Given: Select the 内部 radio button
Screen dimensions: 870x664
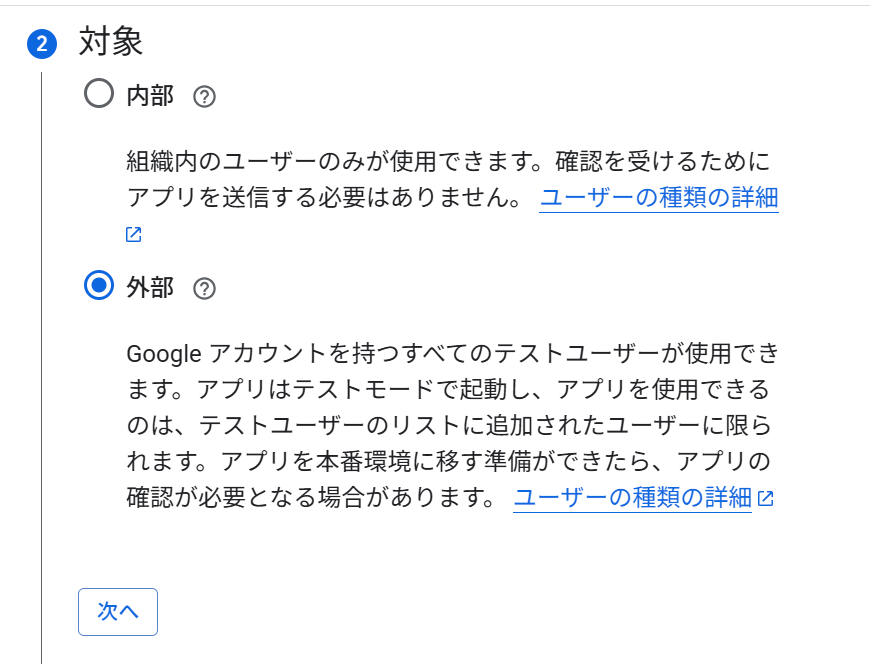Looking at the screenshot, I should [97, 95].
